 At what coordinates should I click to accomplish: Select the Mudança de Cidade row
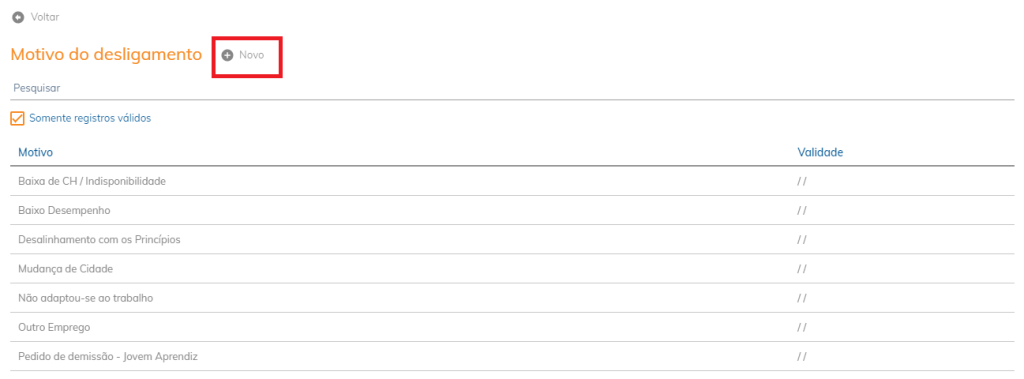point(513,269)
